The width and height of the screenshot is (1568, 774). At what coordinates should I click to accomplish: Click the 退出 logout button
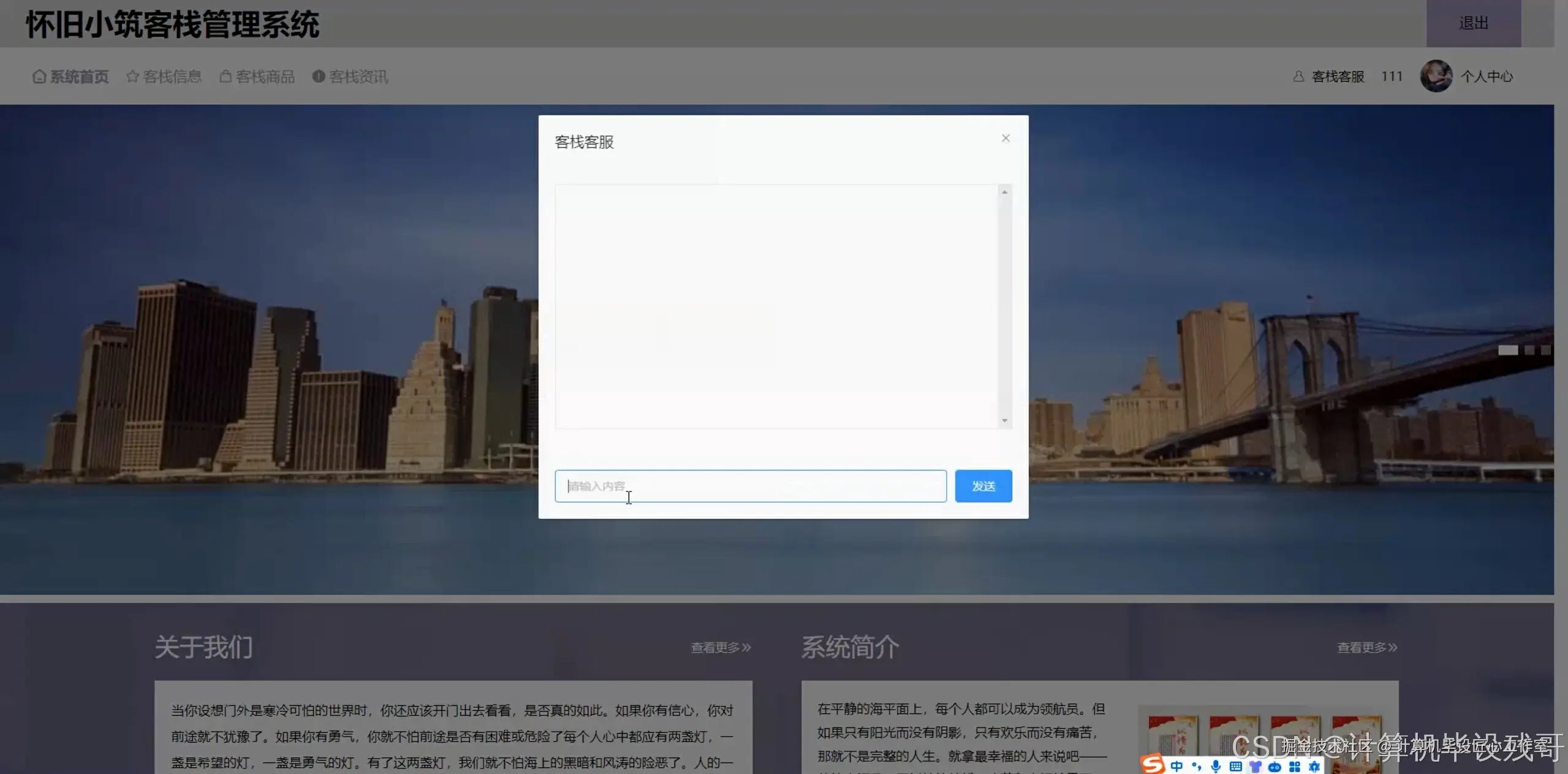click(1473, 23)
